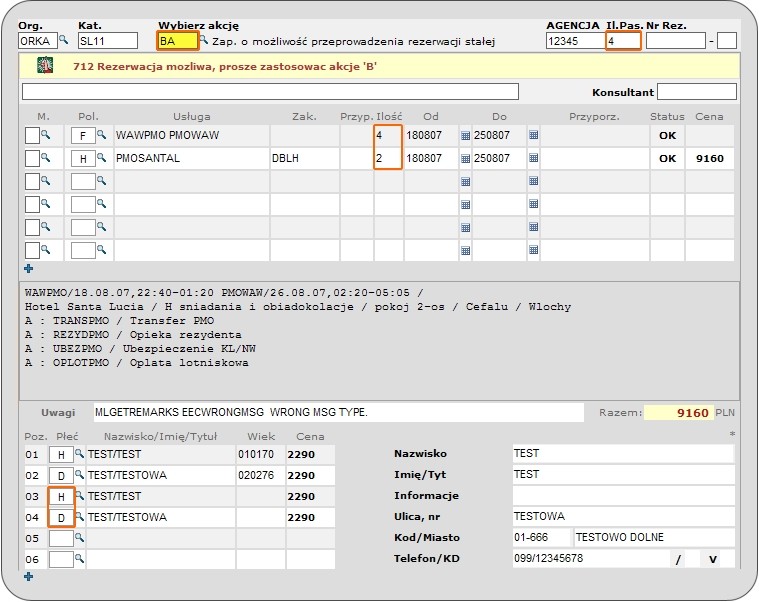Viewport: 759px width, 602px height.
Task: Open M. lookup magnifier in PMOSANTAL row
Action: tap(46, 157)
